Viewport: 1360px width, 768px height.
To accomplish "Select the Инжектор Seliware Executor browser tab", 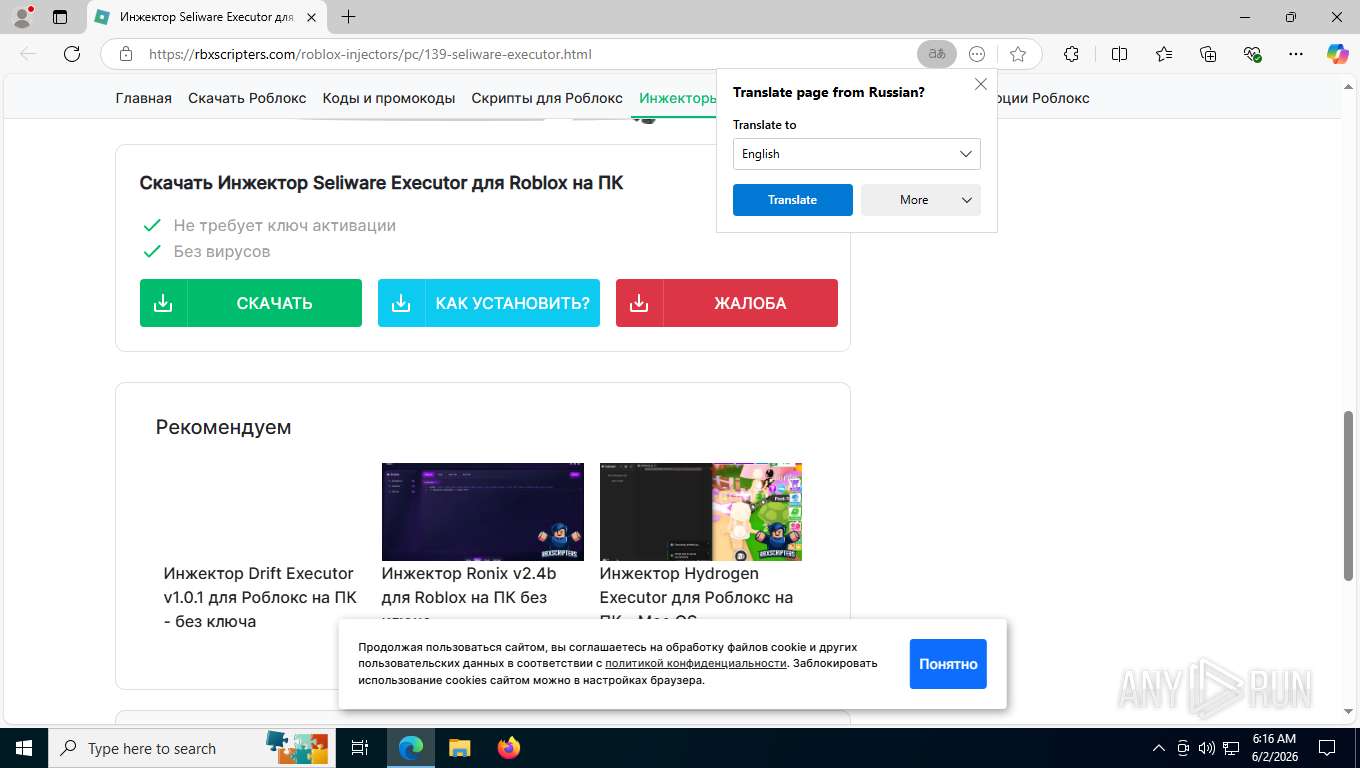I will tap(205, 17).
